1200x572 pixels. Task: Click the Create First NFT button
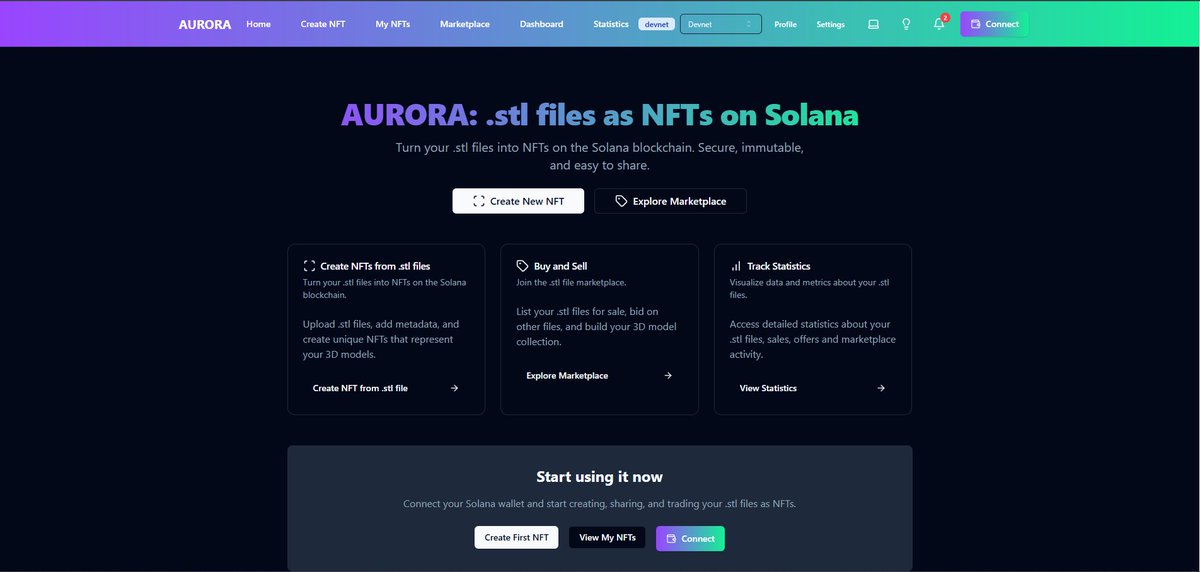516,537
